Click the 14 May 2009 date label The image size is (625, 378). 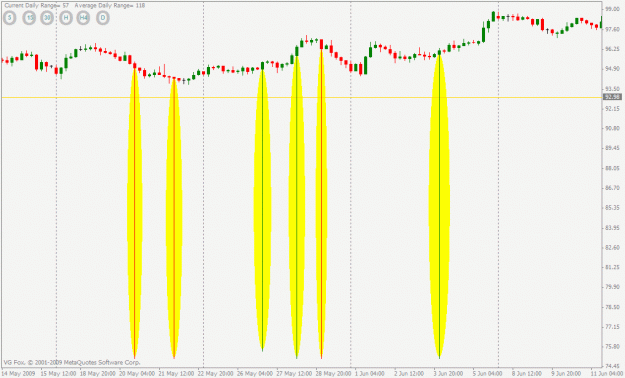coord(18,374)
